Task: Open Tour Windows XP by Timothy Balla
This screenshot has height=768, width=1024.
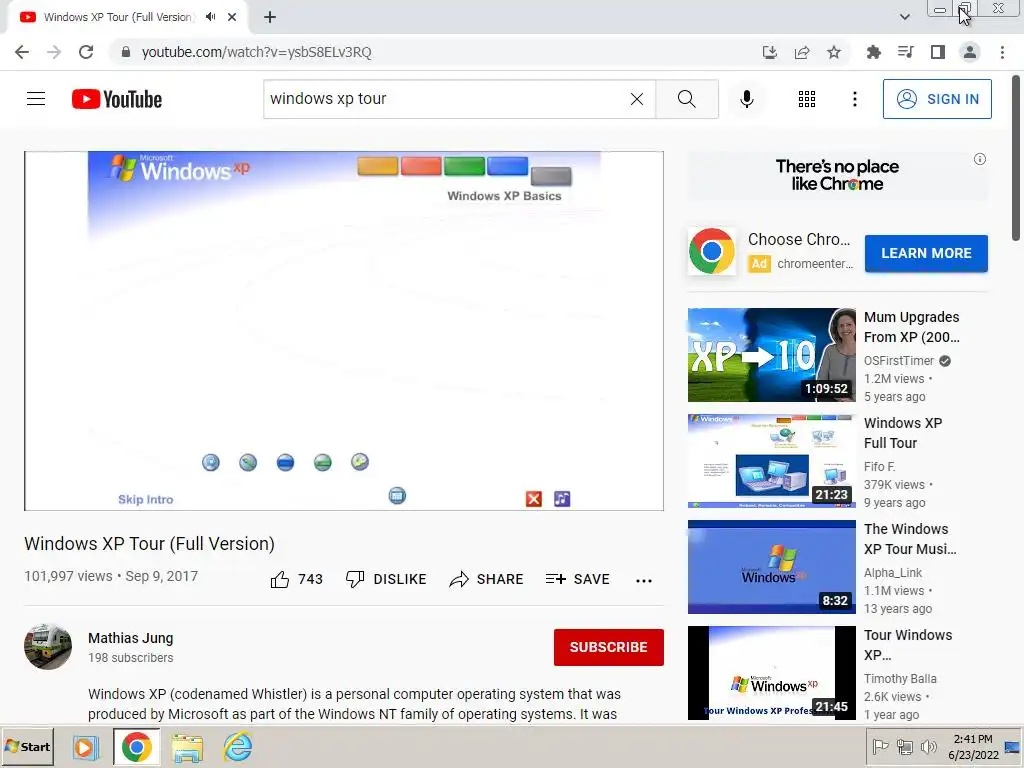Action: (x=771, y=673)
